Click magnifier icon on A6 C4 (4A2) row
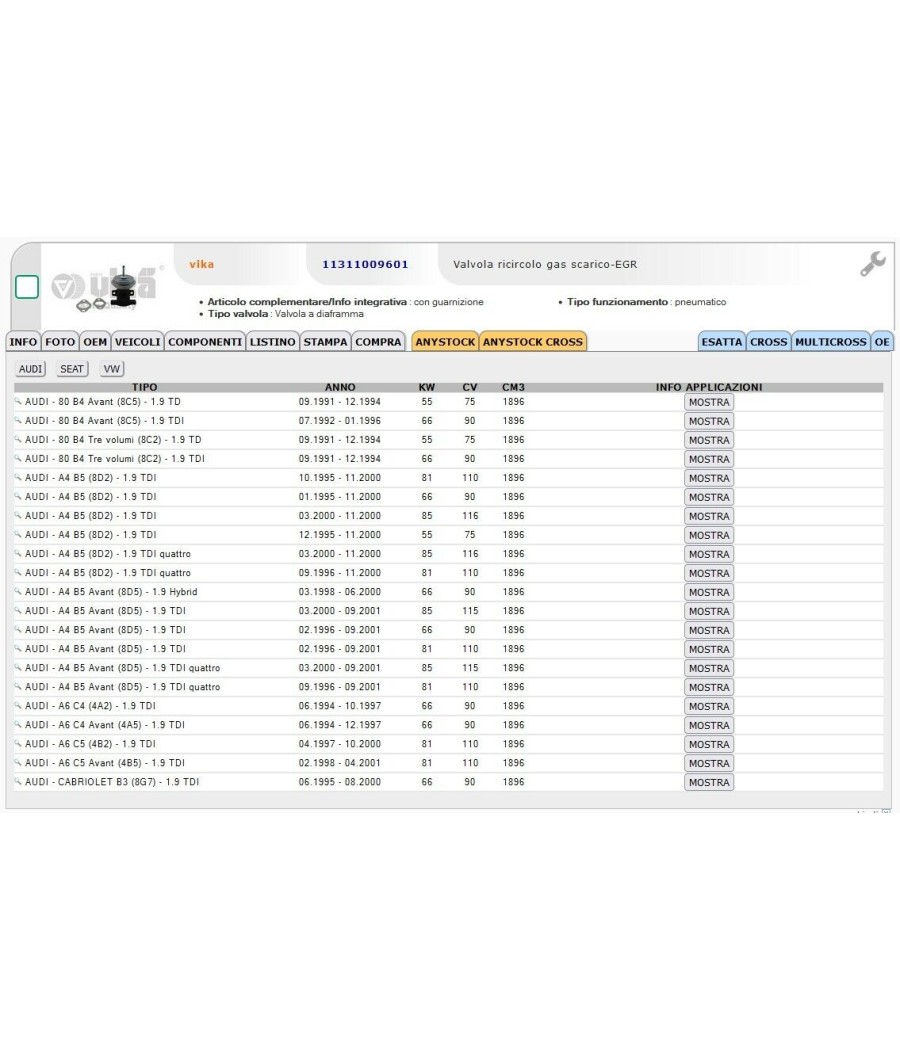Image resolution: width=900 pixels, height=1050 pixels. coord(18,706)
